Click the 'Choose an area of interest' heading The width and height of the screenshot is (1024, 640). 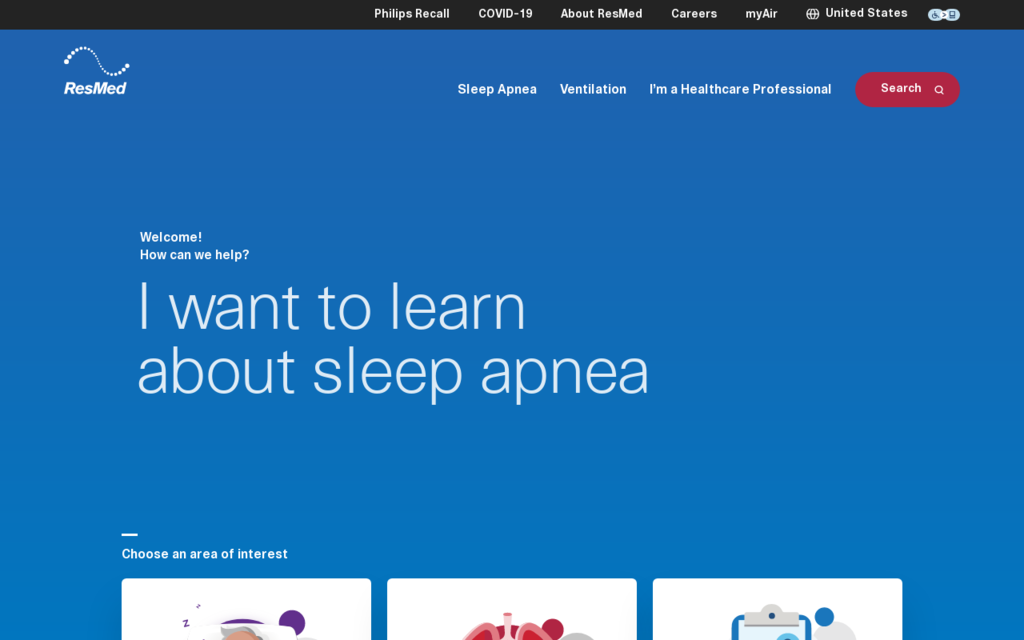[205, 554]
